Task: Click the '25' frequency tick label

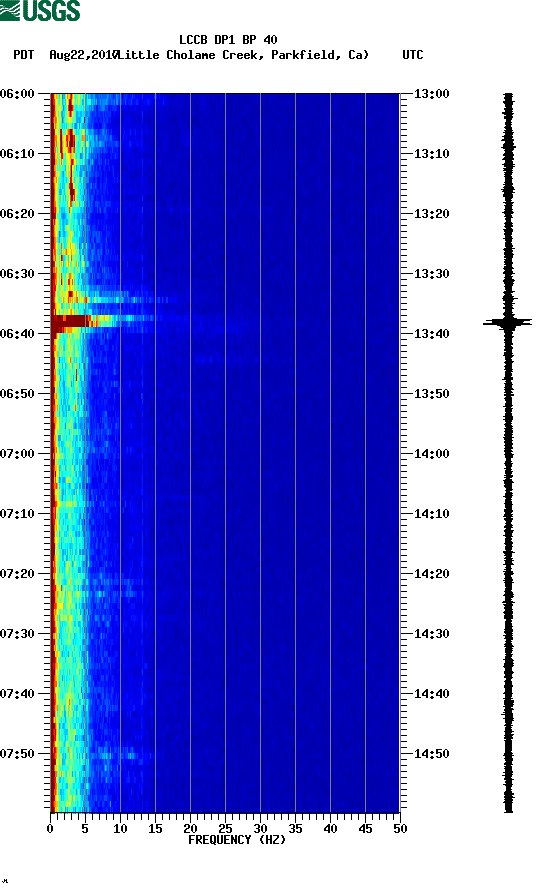Action: [225, 829]
